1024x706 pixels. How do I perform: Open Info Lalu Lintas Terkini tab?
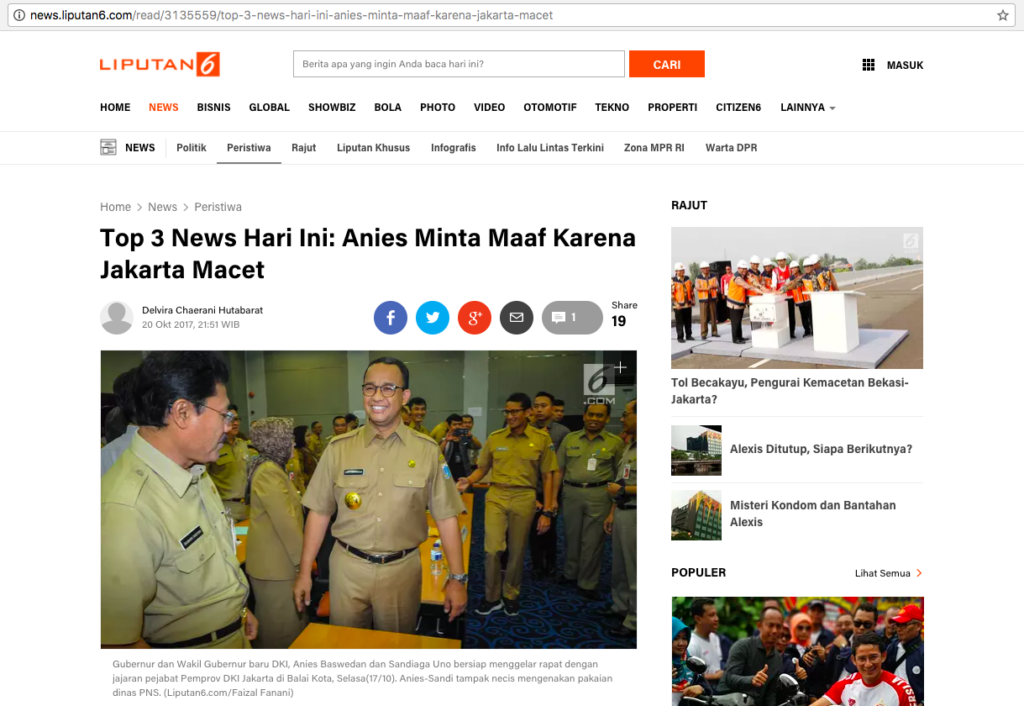pyautogui.click(x=550, y=147)
